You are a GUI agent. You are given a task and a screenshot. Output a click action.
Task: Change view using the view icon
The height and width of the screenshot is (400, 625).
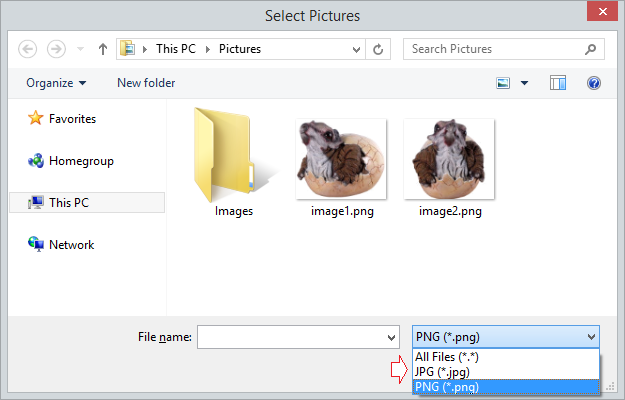[x=503, y=83]
